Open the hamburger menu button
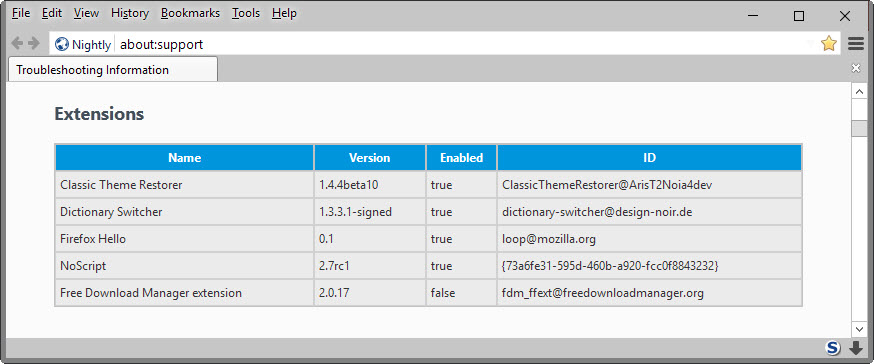The image size is (874, 364). 856,44
